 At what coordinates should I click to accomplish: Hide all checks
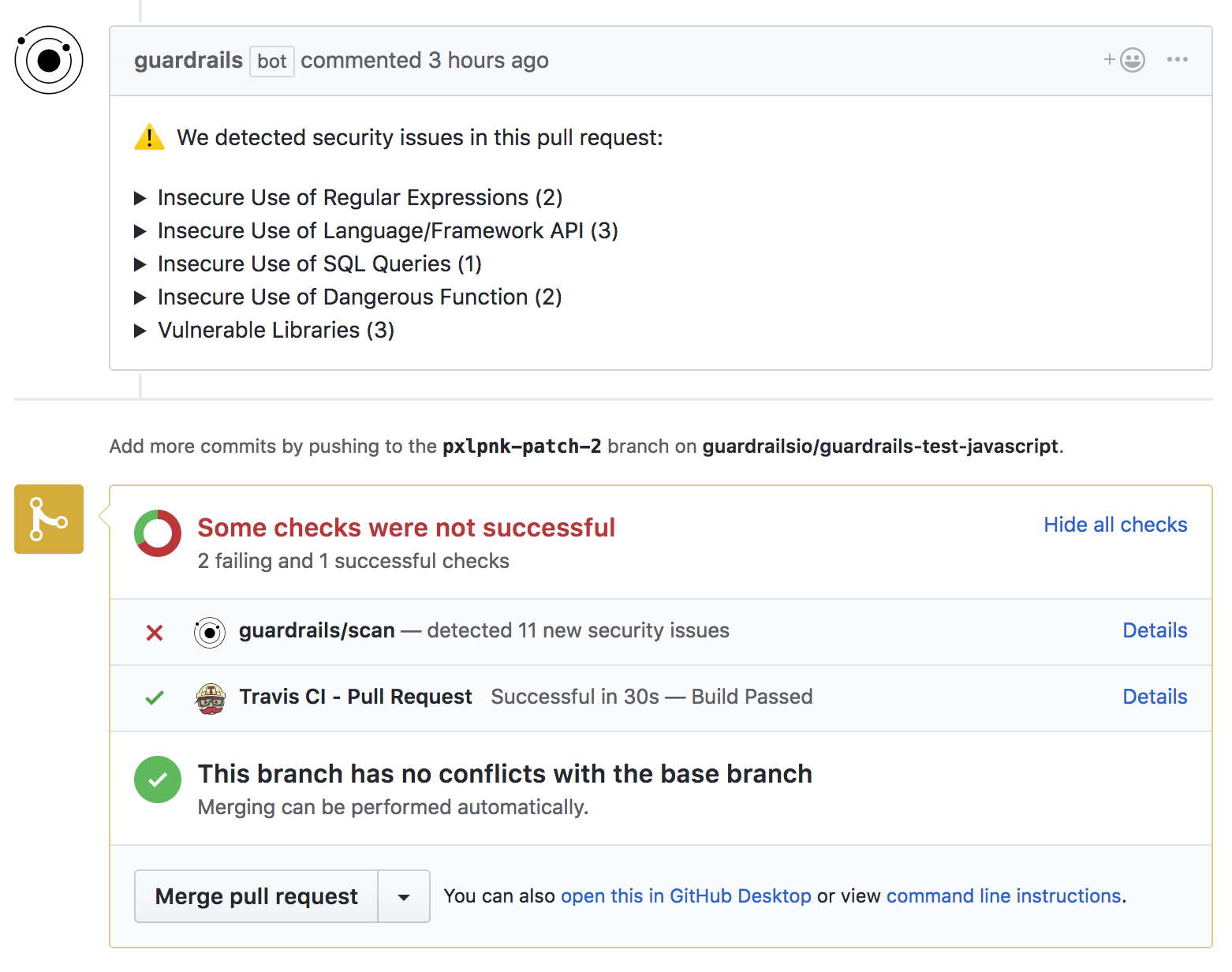pyautogui.click(x=1114, y=525)
